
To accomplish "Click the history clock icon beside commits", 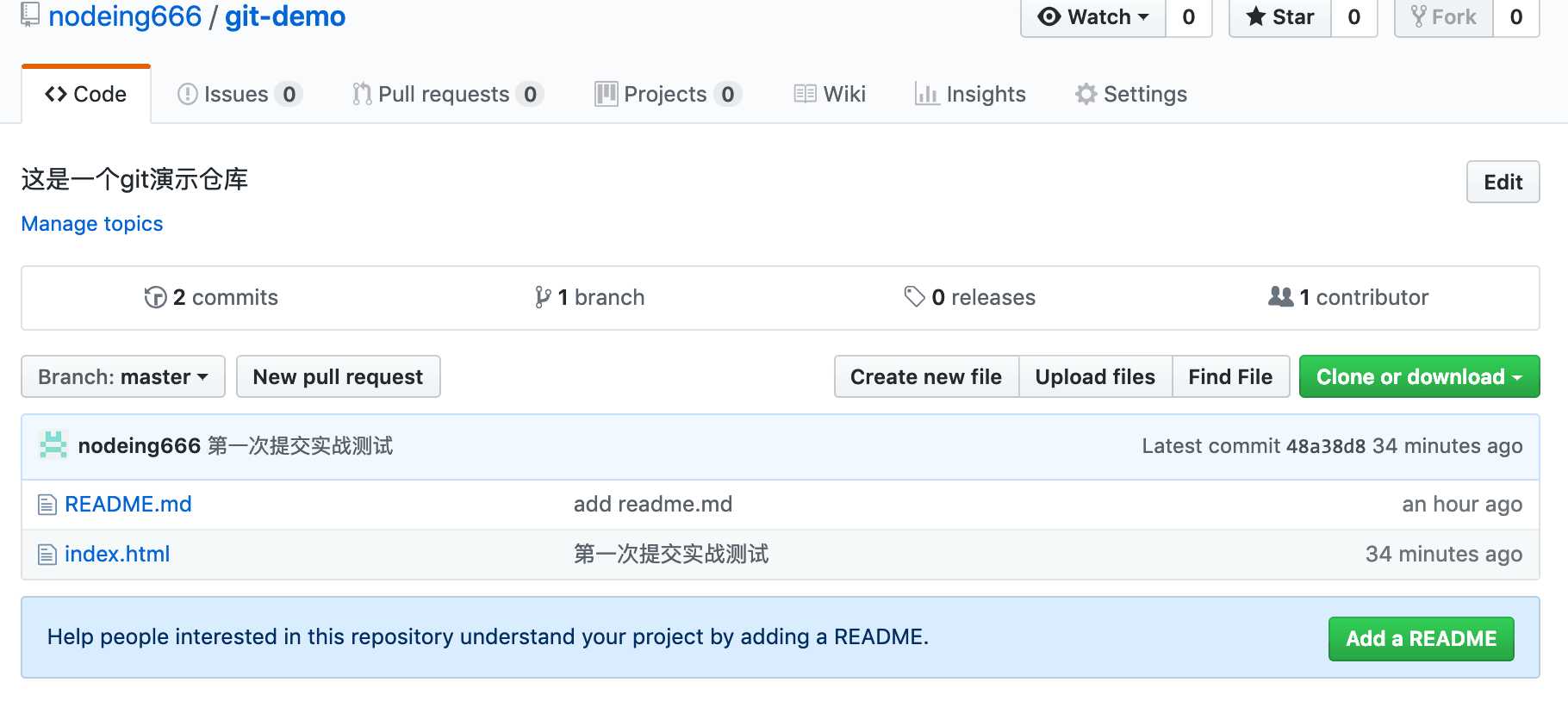I will [155, 297].
